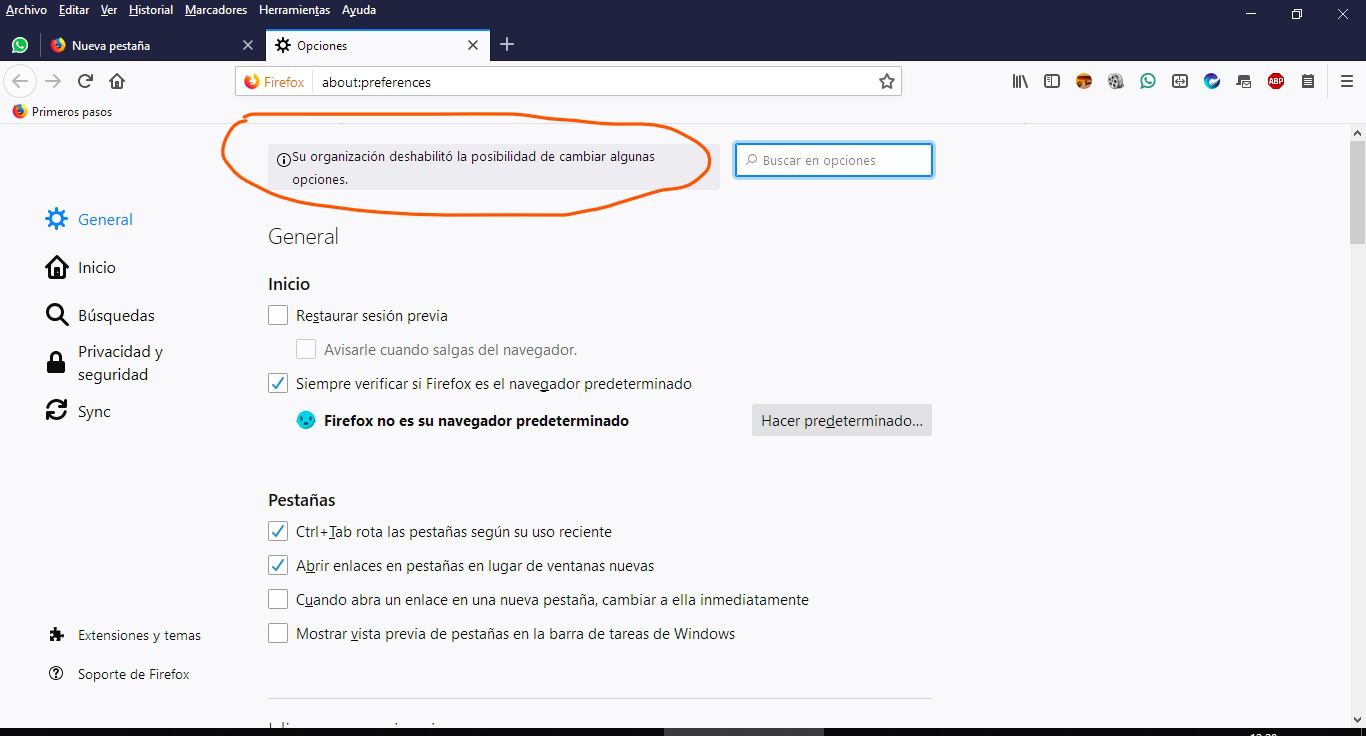Click the info icon in organization notice

284,159
